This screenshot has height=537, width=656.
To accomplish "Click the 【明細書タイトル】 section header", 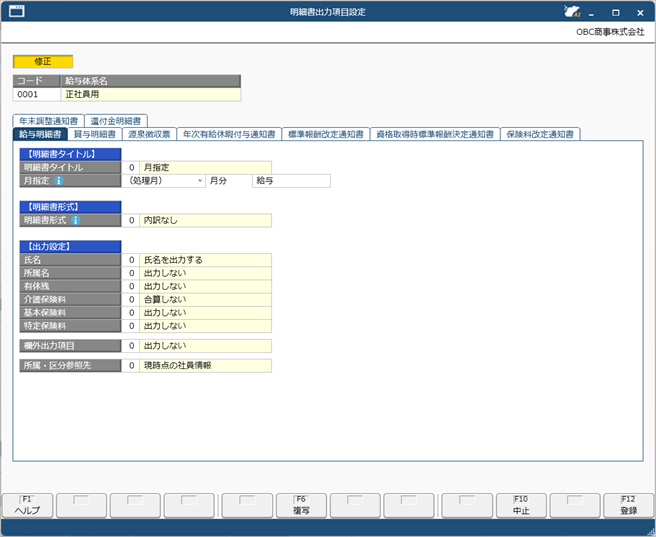I will point(70,154).
